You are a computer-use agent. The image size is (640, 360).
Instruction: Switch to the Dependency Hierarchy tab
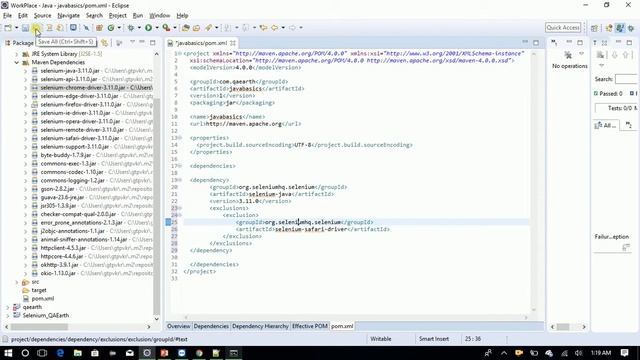click(260, 326)
